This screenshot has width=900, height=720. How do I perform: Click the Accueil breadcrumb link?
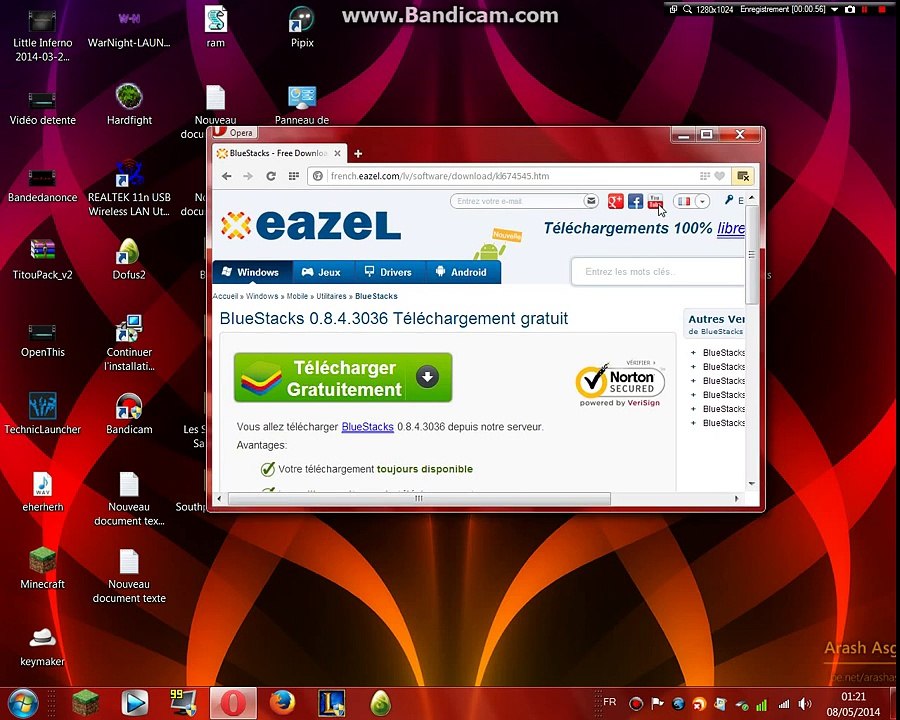click(x=225, y=296)
